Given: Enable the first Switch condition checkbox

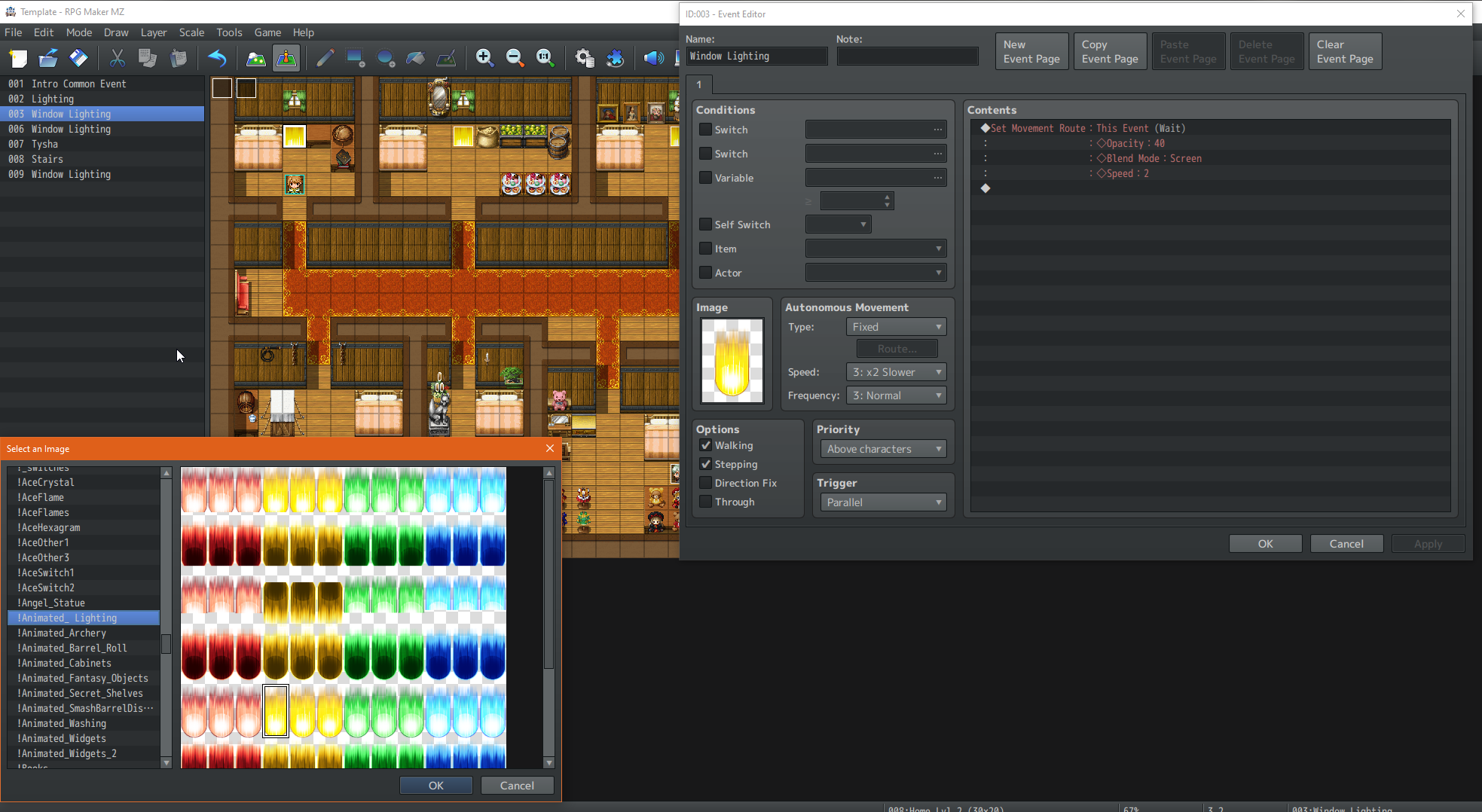Looking at the screenshot, I should coord(705,130).
